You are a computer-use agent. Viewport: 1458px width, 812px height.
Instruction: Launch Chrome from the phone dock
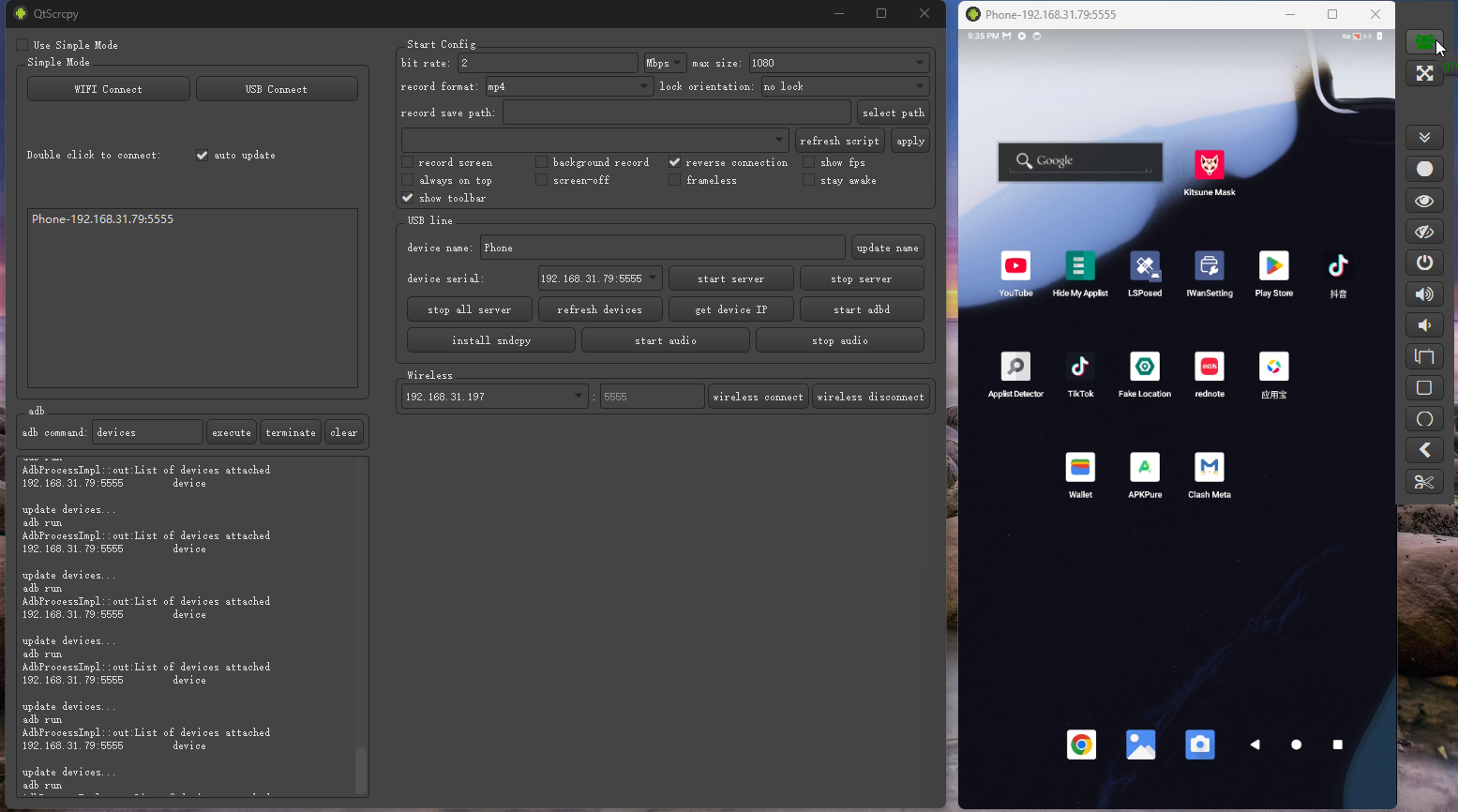[1081, 744]
